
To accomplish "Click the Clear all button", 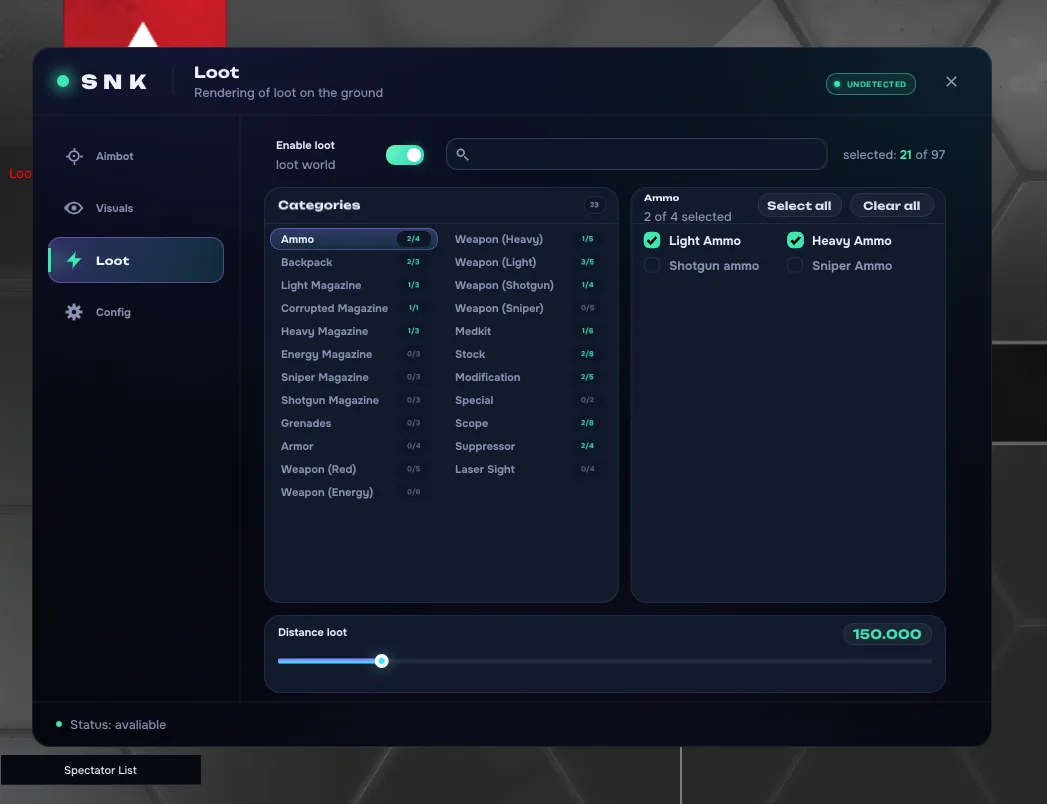I will tap(891, 206).
